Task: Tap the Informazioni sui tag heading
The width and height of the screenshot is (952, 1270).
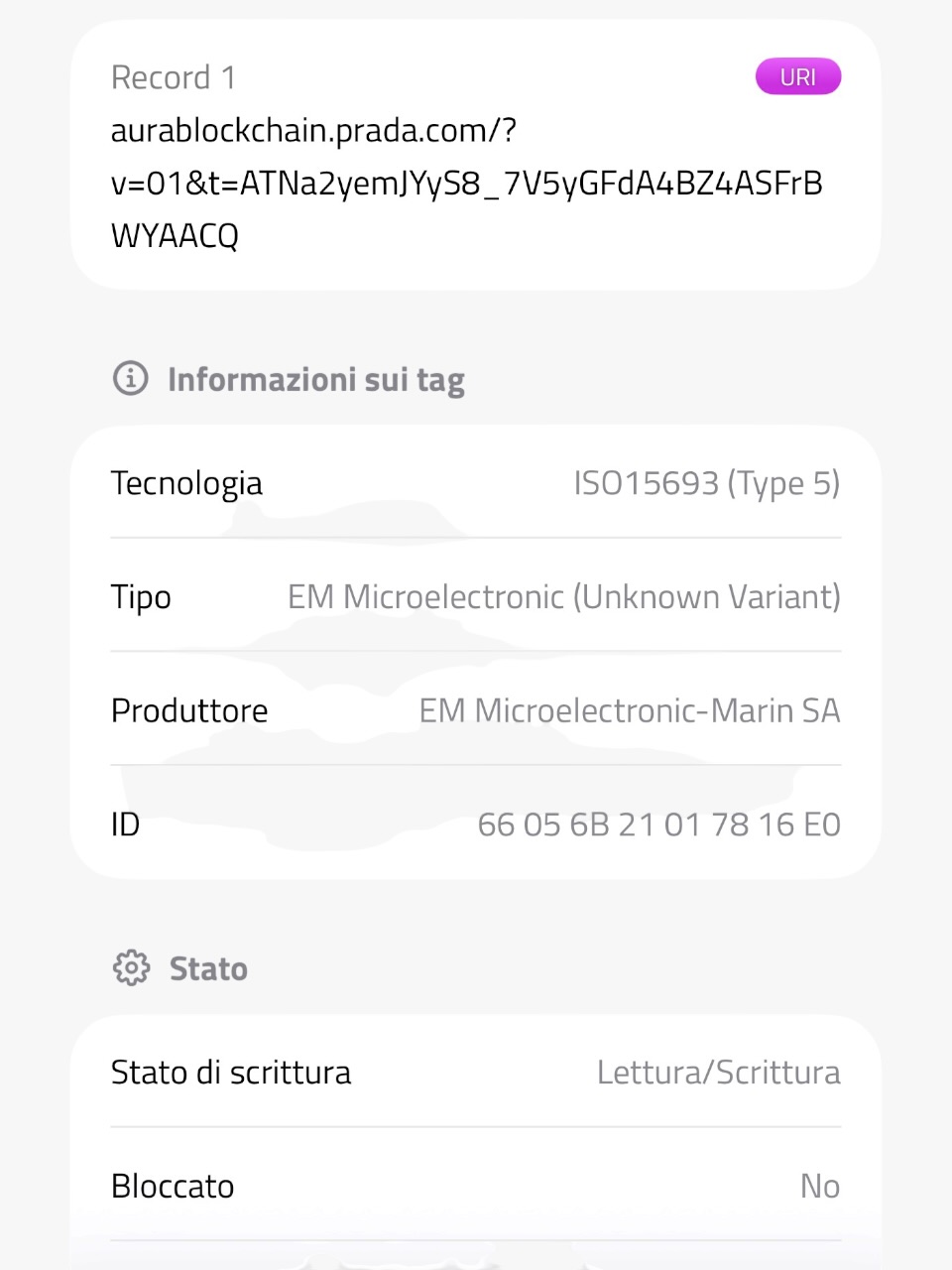Action: coord(316,380)
